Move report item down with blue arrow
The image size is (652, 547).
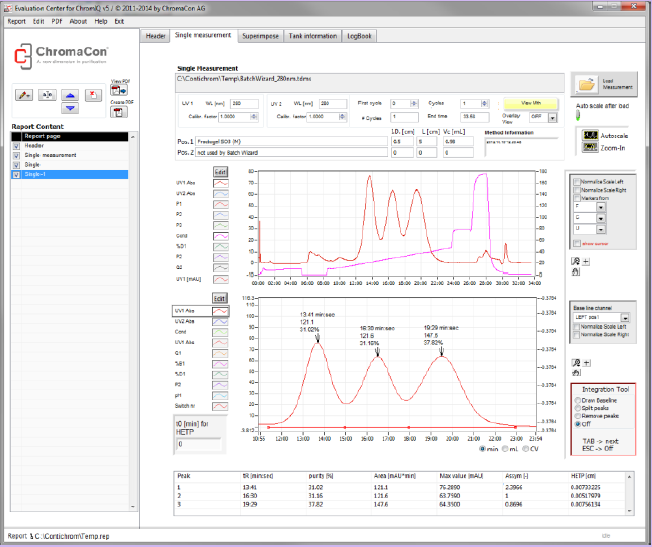point(70,107)
